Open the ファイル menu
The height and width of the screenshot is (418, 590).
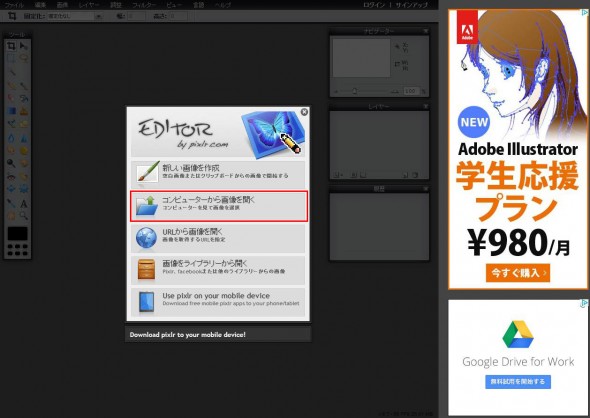click(14, 5)
